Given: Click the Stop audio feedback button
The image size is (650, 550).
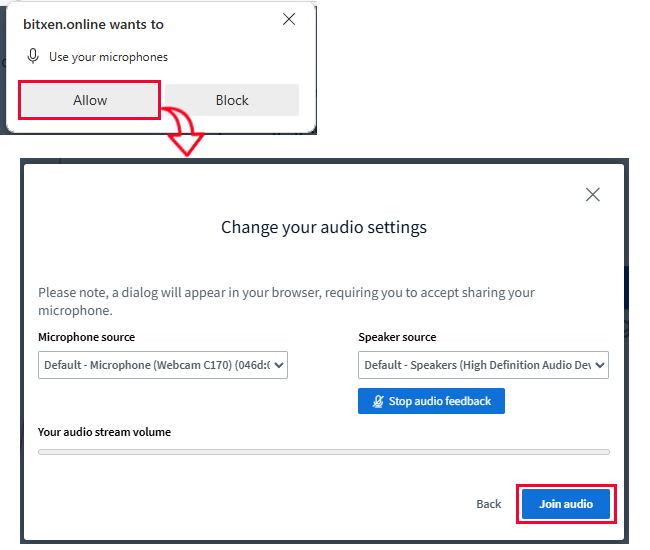Looking at the screenshot, I should click(x=431, y=401).
